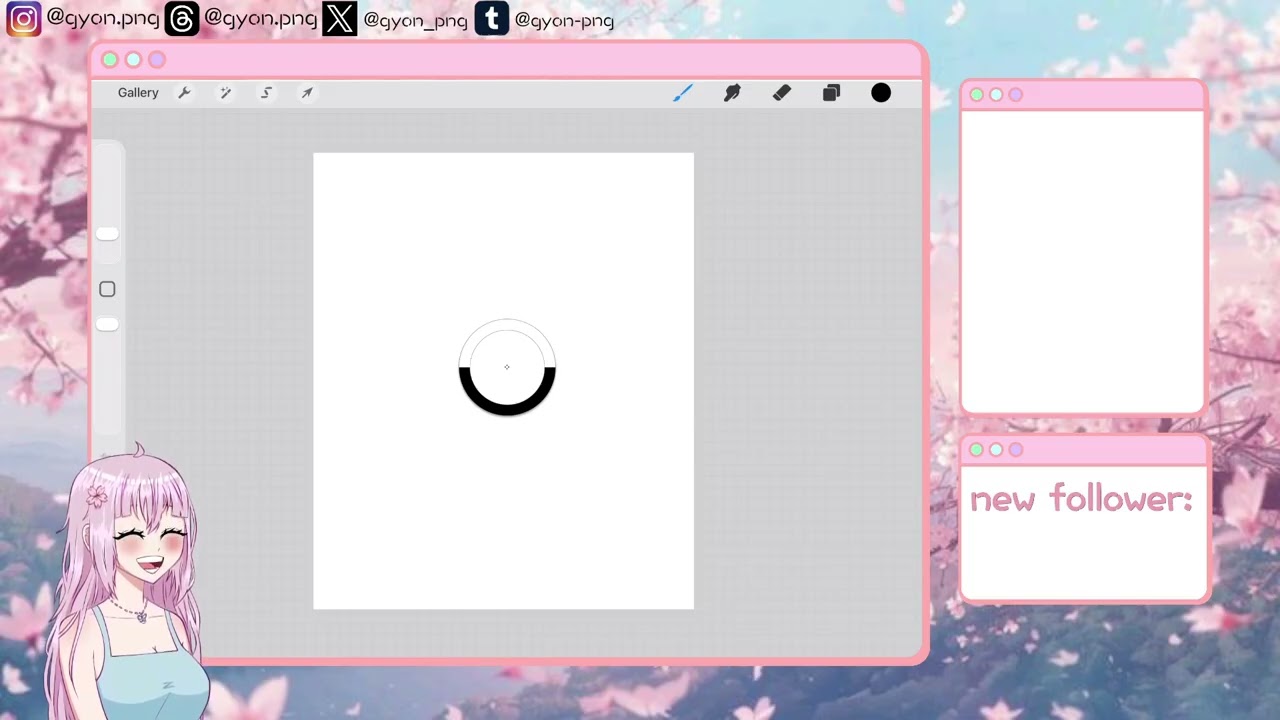Select the Smudge tool
Screen dimensions: 1280x720
[732, 93]
